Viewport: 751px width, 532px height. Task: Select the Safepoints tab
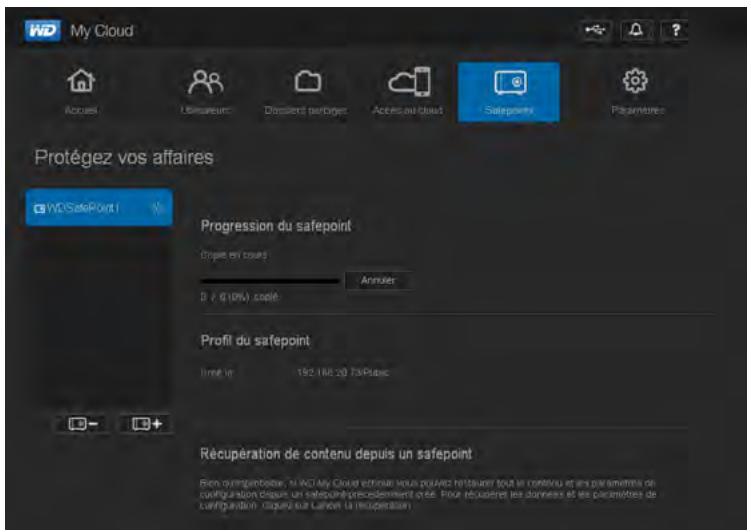coord(509,92)
